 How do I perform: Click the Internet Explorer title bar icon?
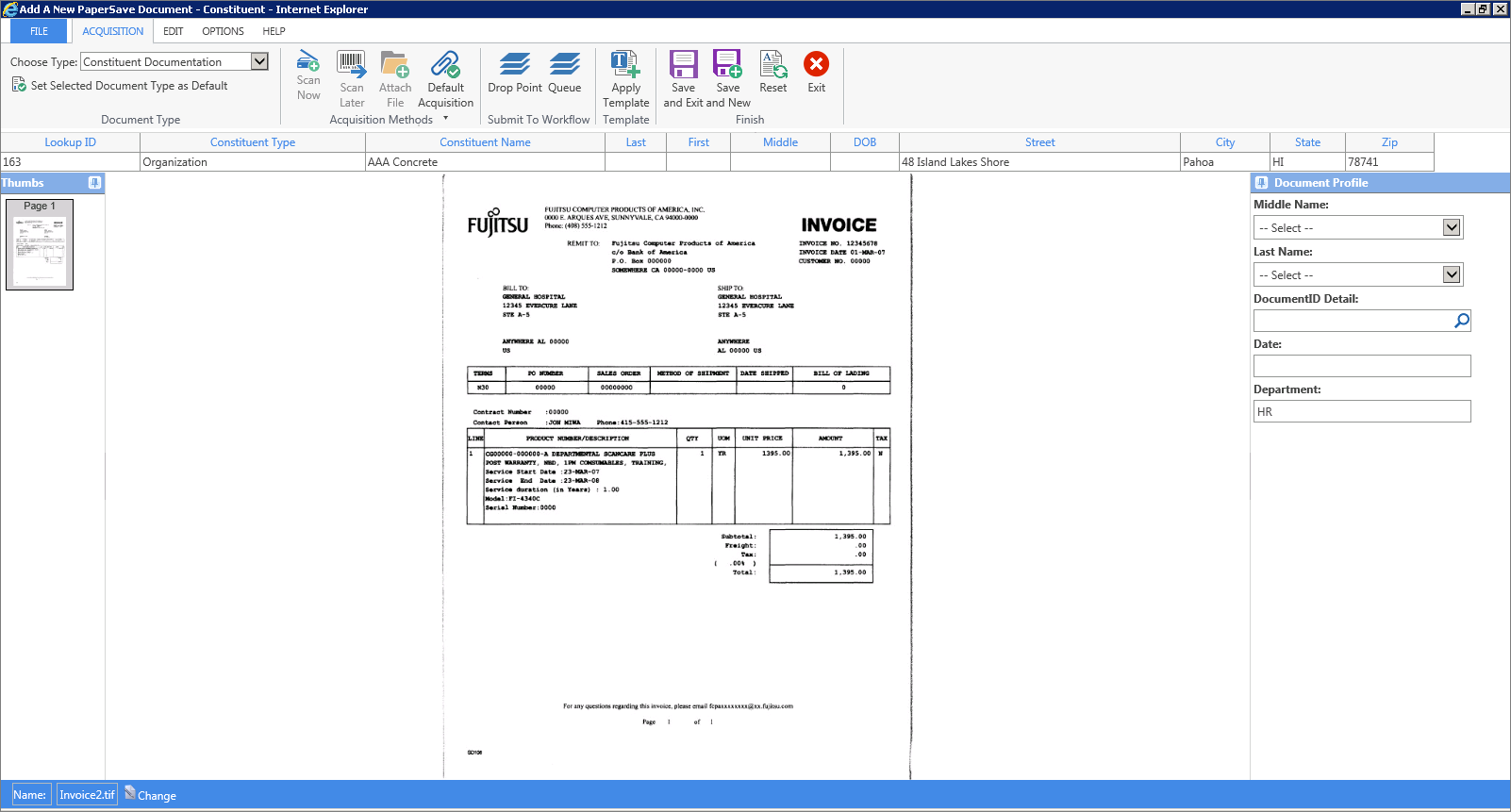click(9, 8)
